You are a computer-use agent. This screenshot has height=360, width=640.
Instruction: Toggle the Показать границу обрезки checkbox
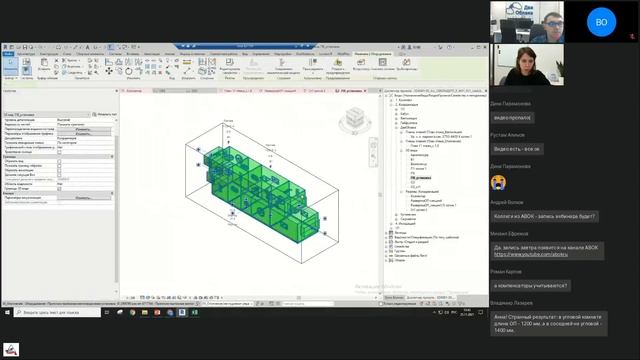coord(59,166)
